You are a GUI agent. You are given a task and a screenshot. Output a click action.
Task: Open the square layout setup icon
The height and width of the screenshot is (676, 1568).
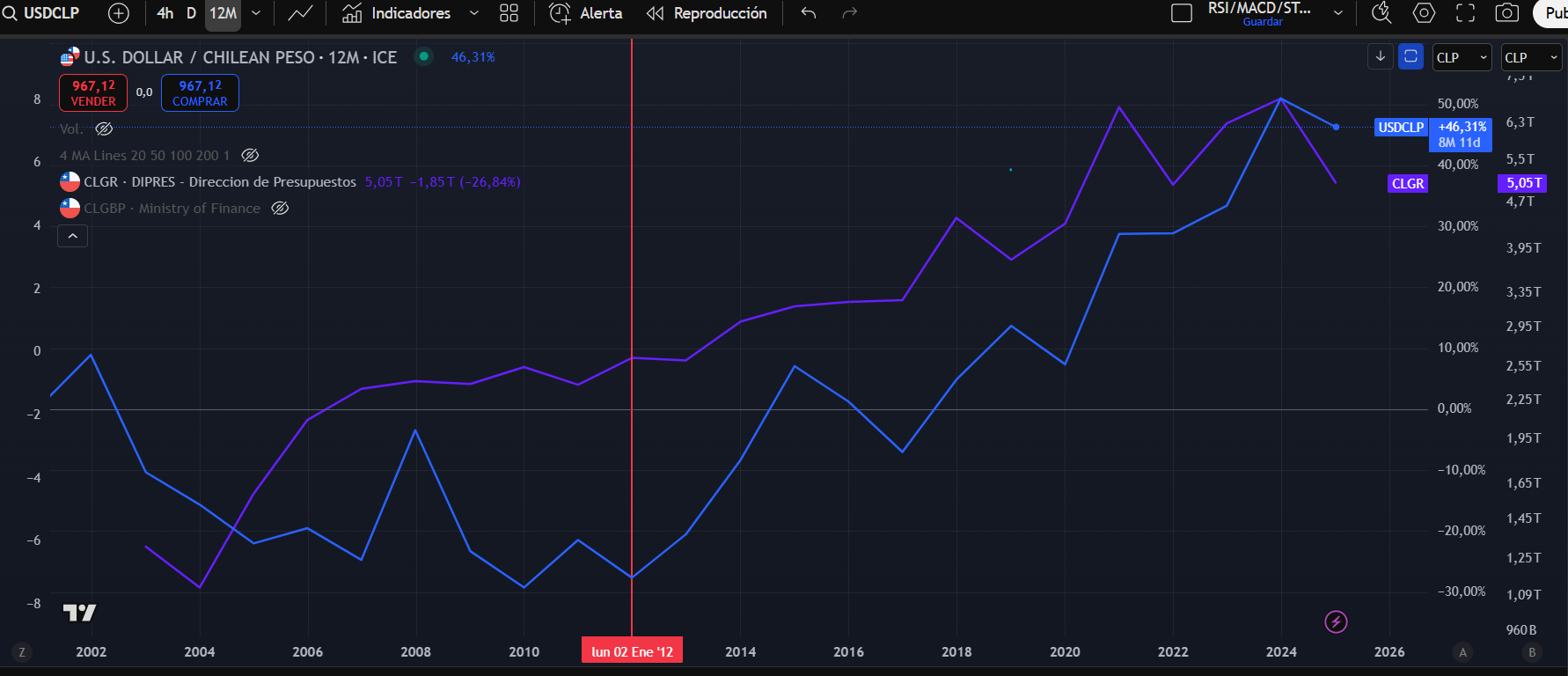(1182, 13)
